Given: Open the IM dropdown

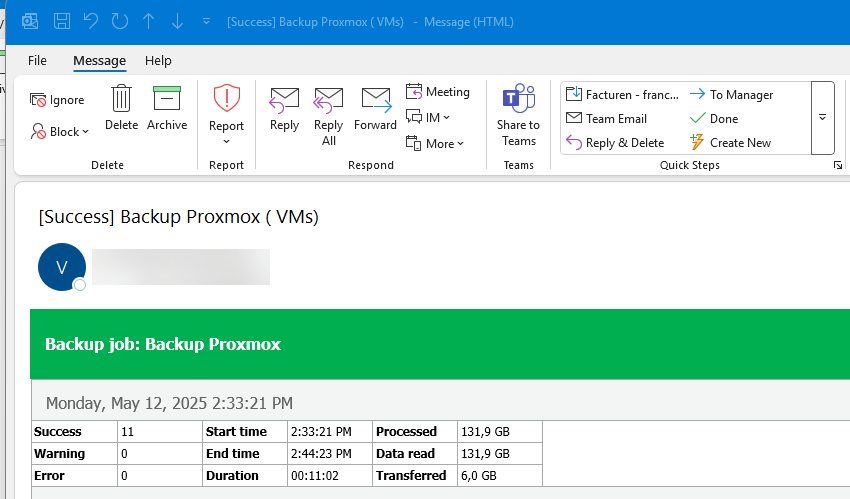Looking at the screenshot, I should [428, 118].
